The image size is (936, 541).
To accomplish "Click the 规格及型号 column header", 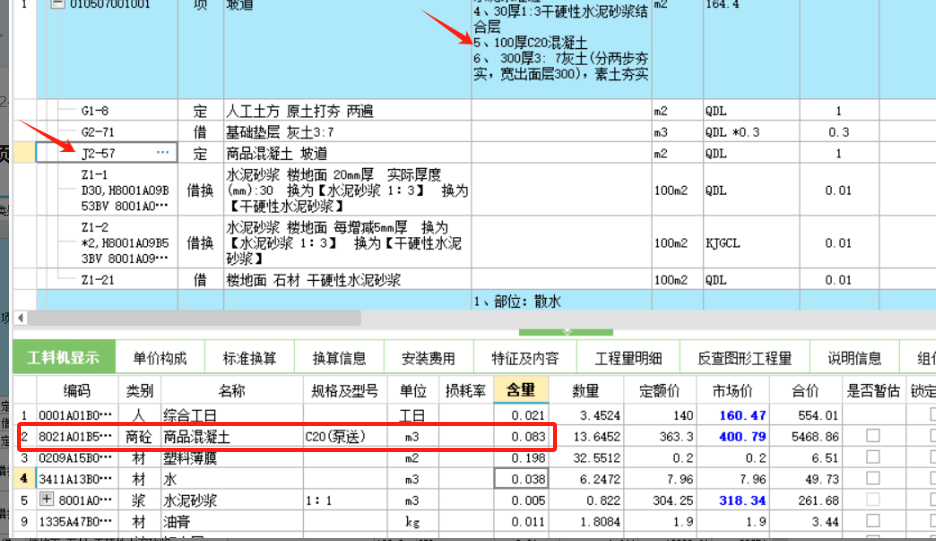I will [x=345, y=391].
